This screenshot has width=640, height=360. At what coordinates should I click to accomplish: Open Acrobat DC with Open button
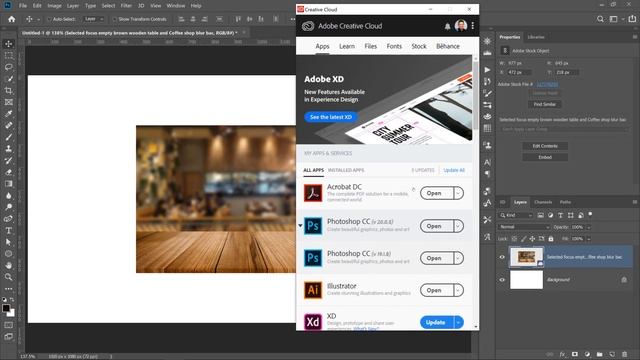[436, 193]
